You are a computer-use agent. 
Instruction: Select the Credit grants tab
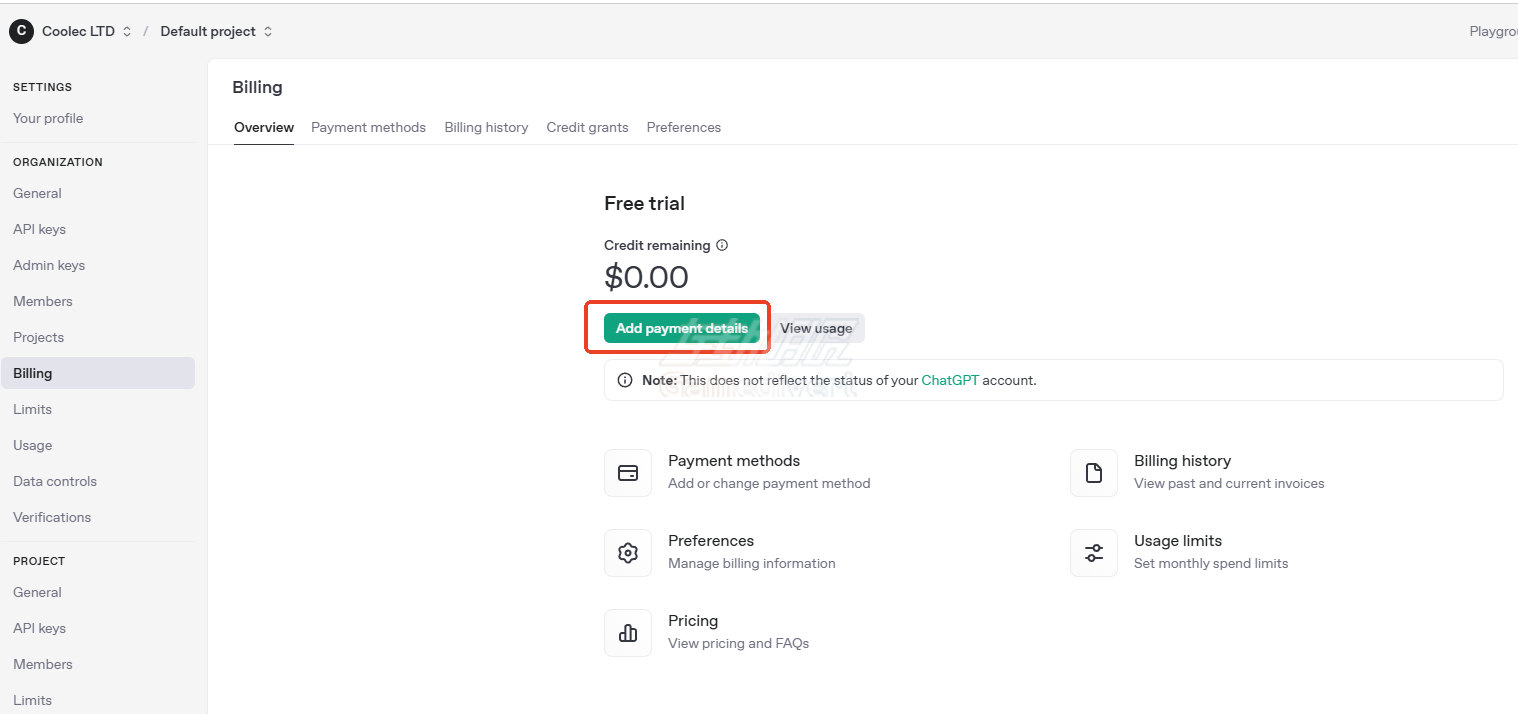[x=587, y=127]
